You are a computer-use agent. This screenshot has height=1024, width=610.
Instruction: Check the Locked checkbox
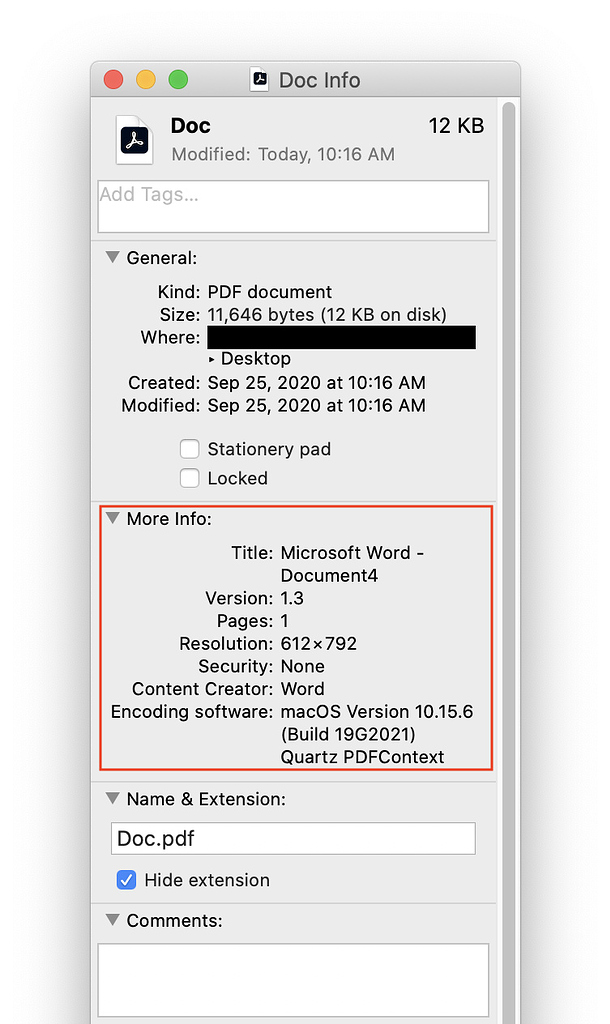coord(189,478)
